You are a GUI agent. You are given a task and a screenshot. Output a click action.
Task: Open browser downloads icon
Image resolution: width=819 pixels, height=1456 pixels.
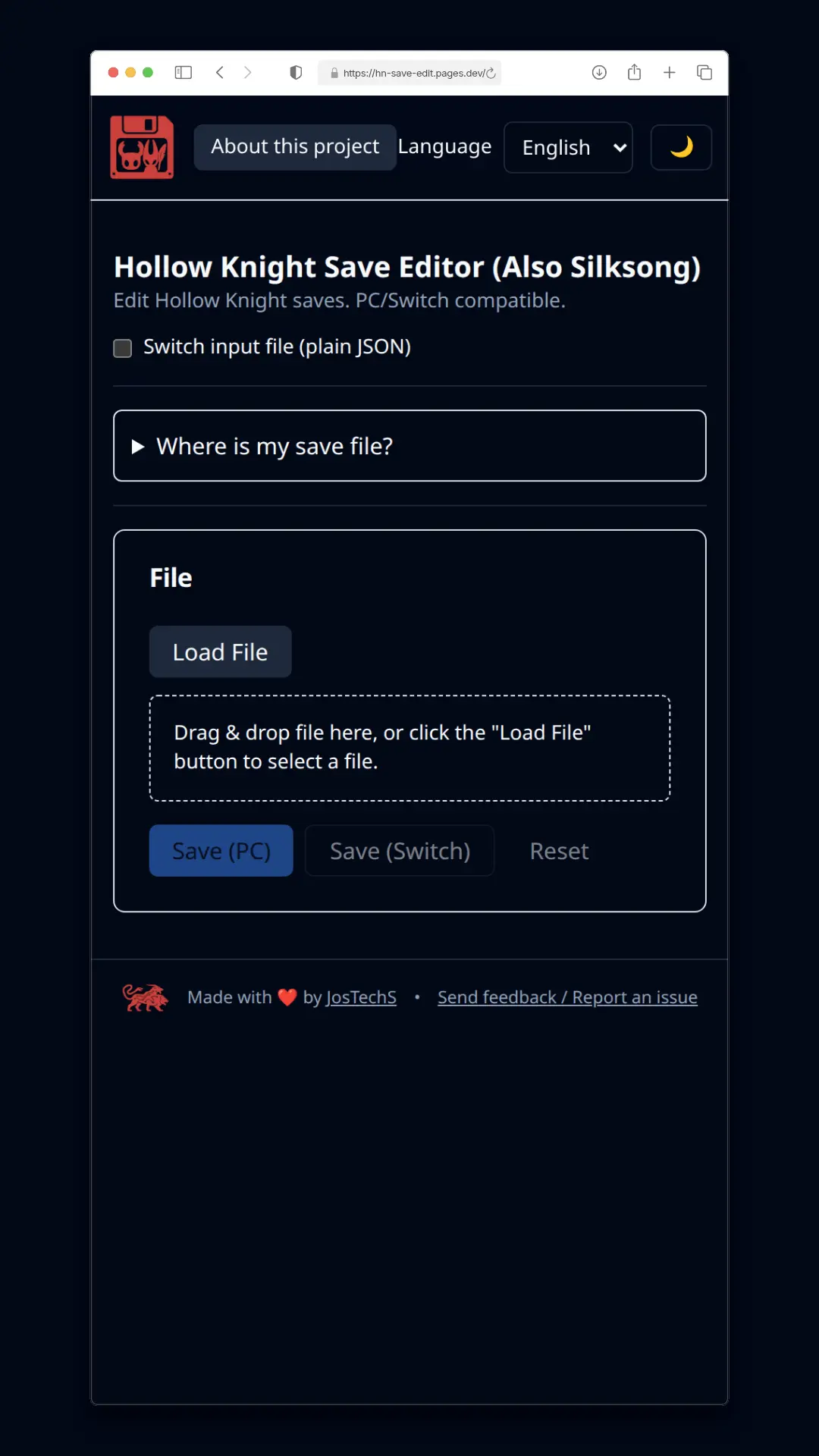pyautogui.click(x=599, y=73)
